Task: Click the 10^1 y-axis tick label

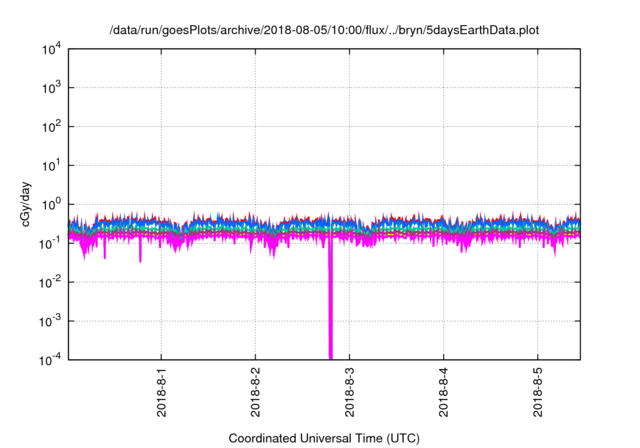Action: [51, 165]
